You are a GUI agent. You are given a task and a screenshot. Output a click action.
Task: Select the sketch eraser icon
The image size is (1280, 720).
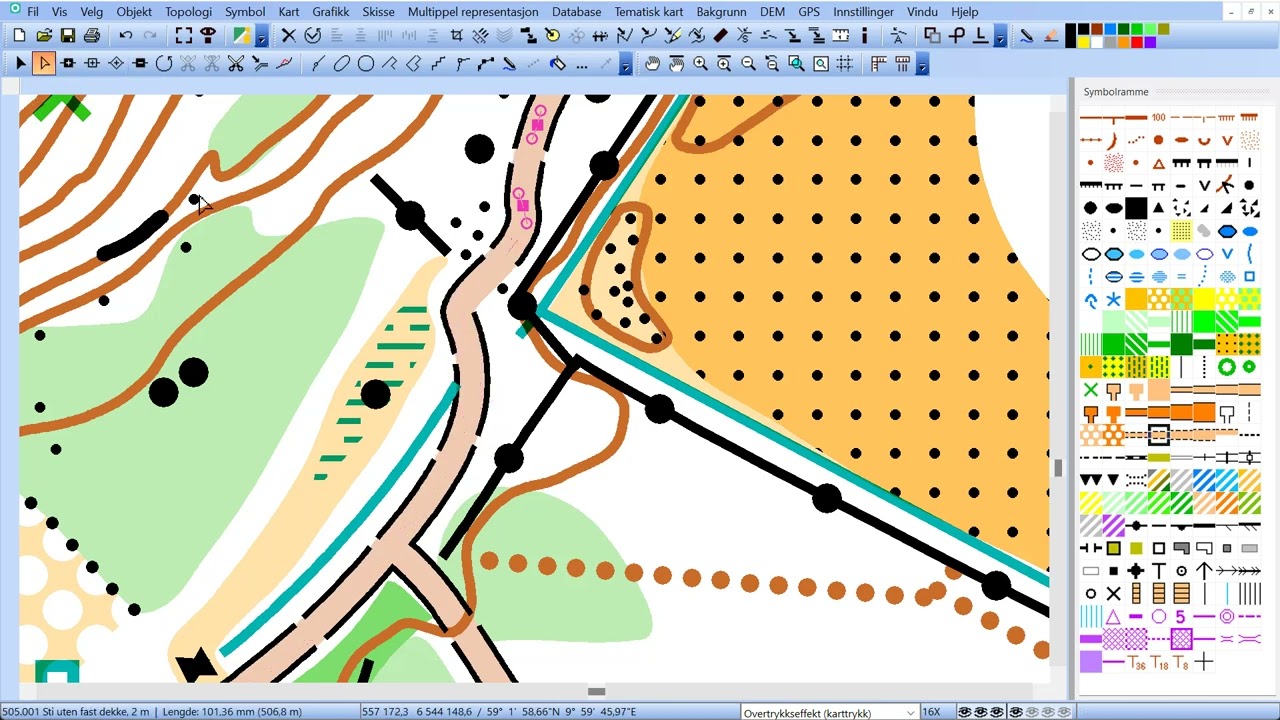(x=1050, y=35)
